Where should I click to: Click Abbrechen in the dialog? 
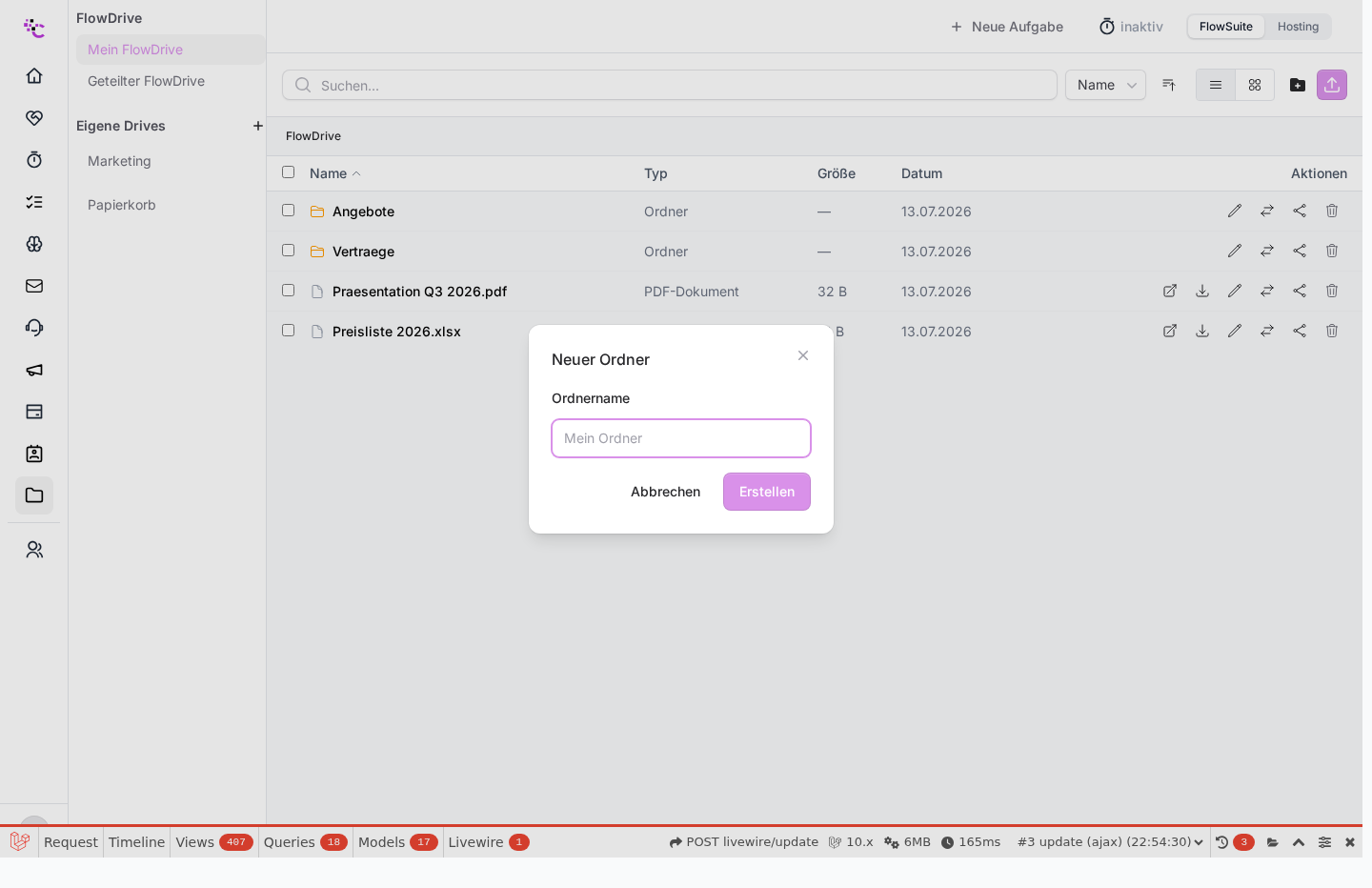pyautogui.click(x=665, y=492)
